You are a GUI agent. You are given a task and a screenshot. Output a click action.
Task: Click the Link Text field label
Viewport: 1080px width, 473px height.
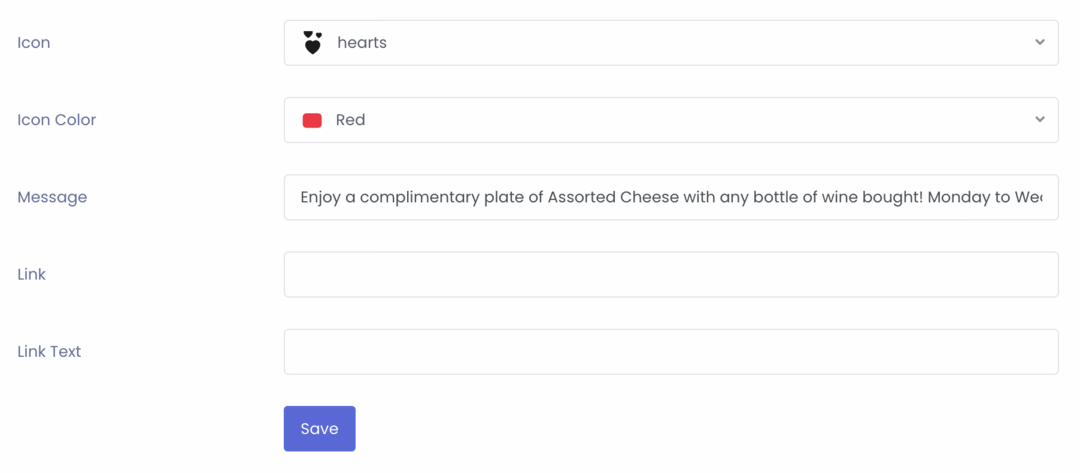click(x=49, y=351)
